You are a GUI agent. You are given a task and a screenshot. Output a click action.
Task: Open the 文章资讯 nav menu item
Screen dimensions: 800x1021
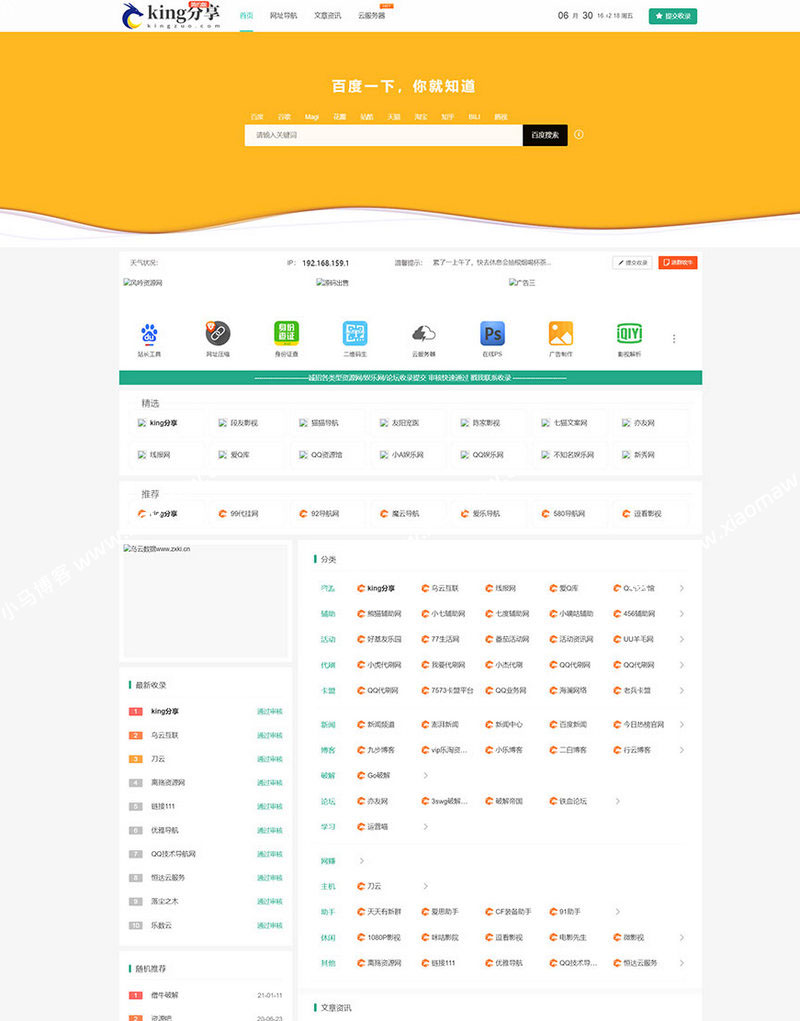(x=327, y=16)
